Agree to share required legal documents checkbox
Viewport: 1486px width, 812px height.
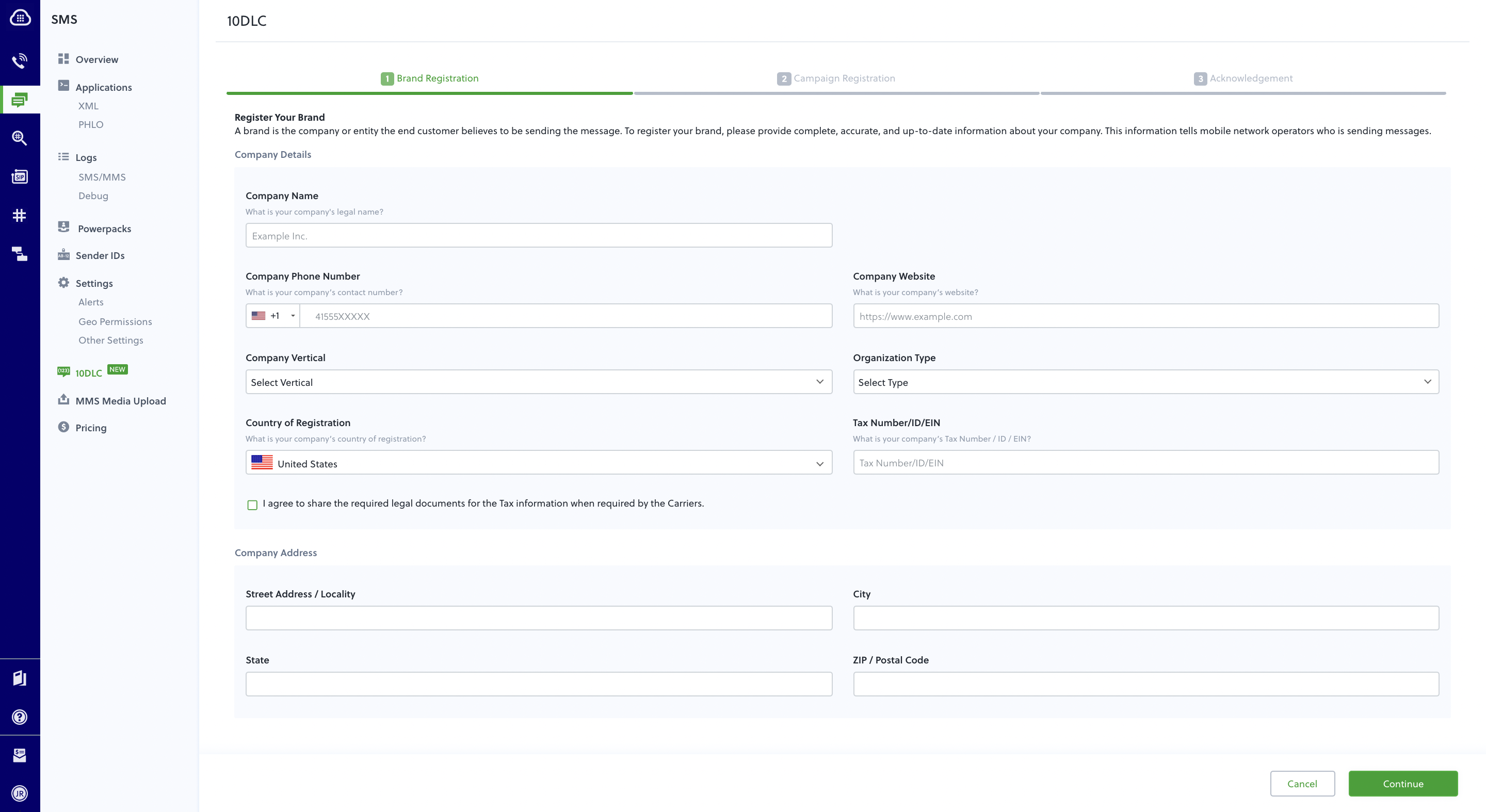coord(252,505)
